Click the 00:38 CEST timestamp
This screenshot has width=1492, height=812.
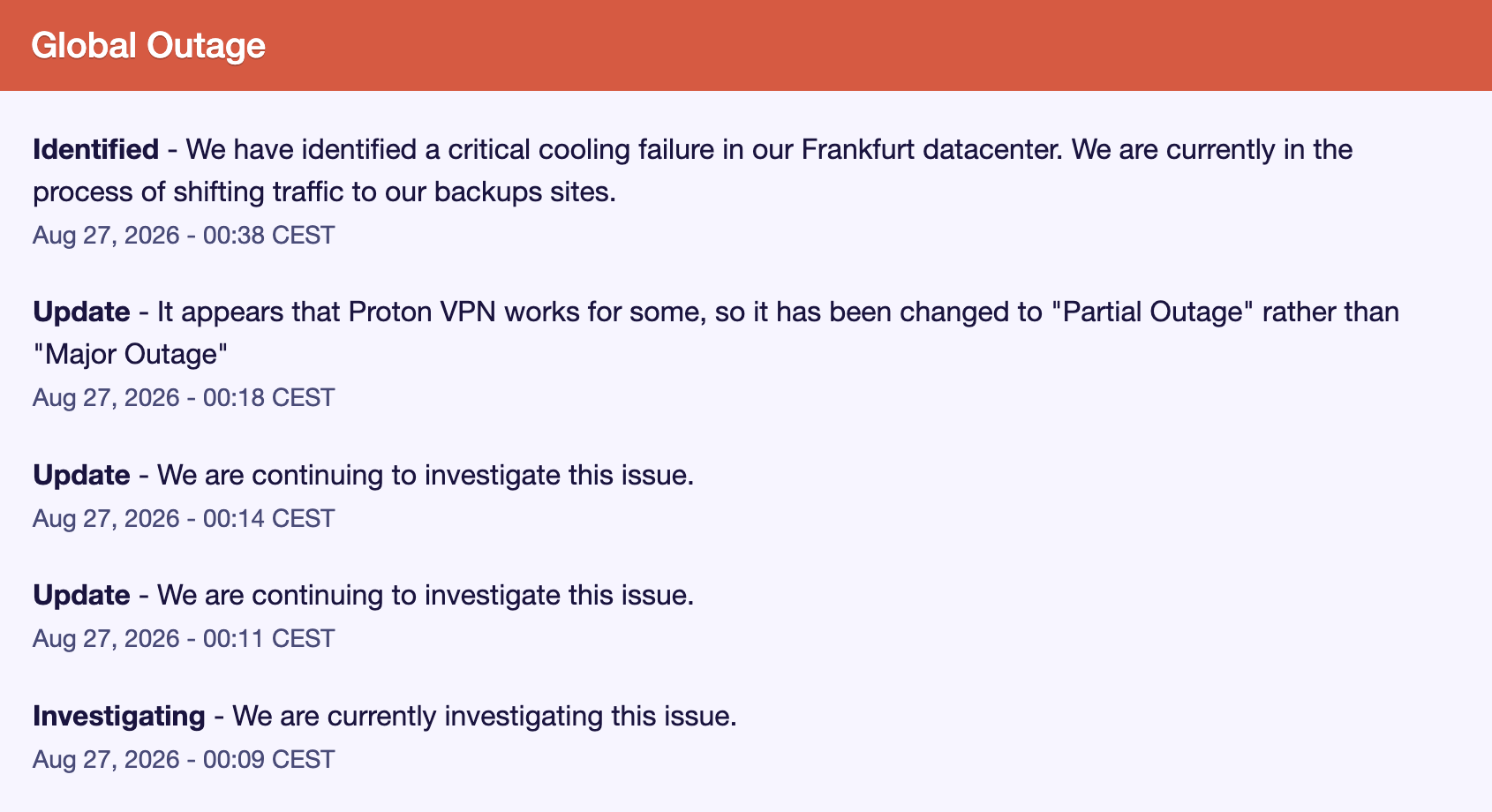[x=184, y=235]
